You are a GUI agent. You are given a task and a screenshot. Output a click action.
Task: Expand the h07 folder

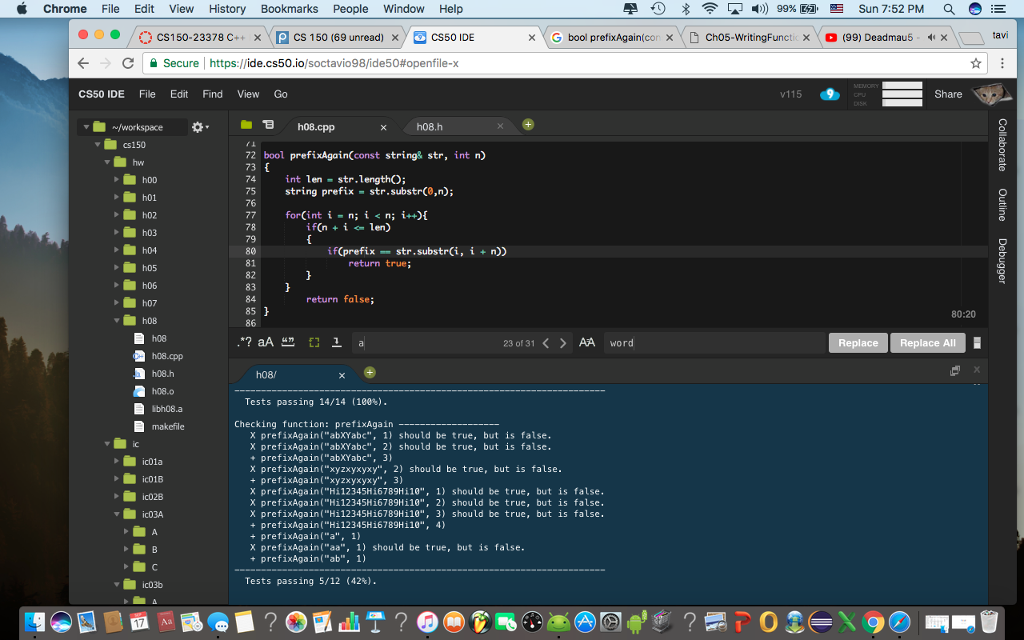coord(118,303)
